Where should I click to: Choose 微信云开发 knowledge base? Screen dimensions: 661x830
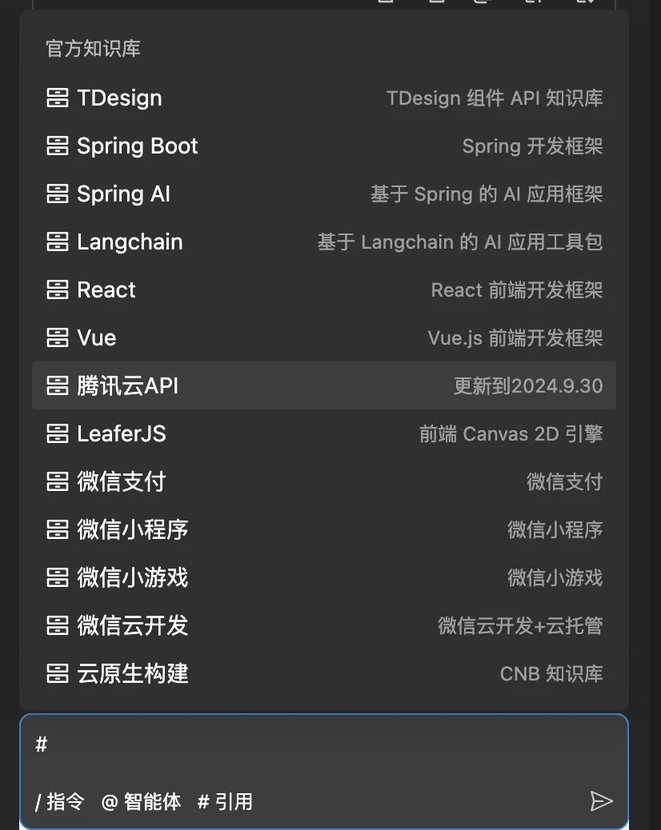pyautogui.click(x=324, y=625)
